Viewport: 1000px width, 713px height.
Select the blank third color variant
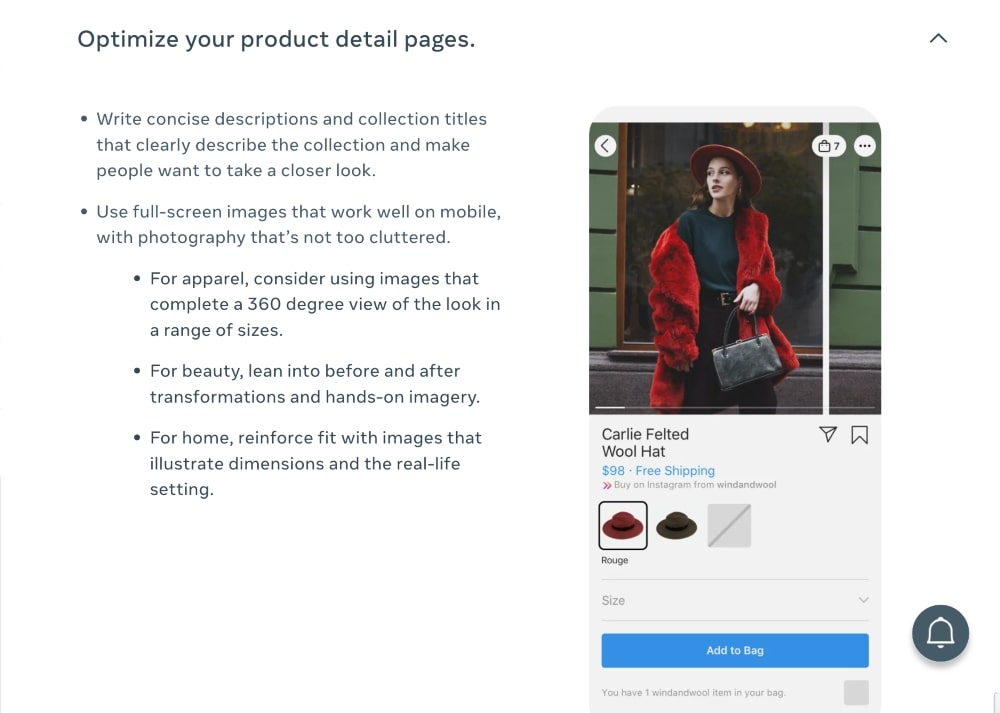click(x=730, y=525)
